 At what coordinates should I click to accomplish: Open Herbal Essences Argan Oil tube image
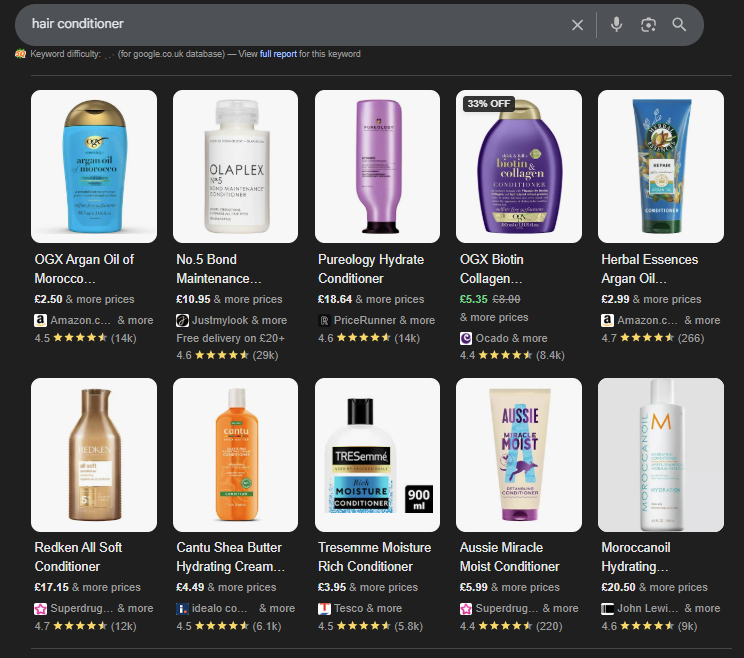click(661, 167)
